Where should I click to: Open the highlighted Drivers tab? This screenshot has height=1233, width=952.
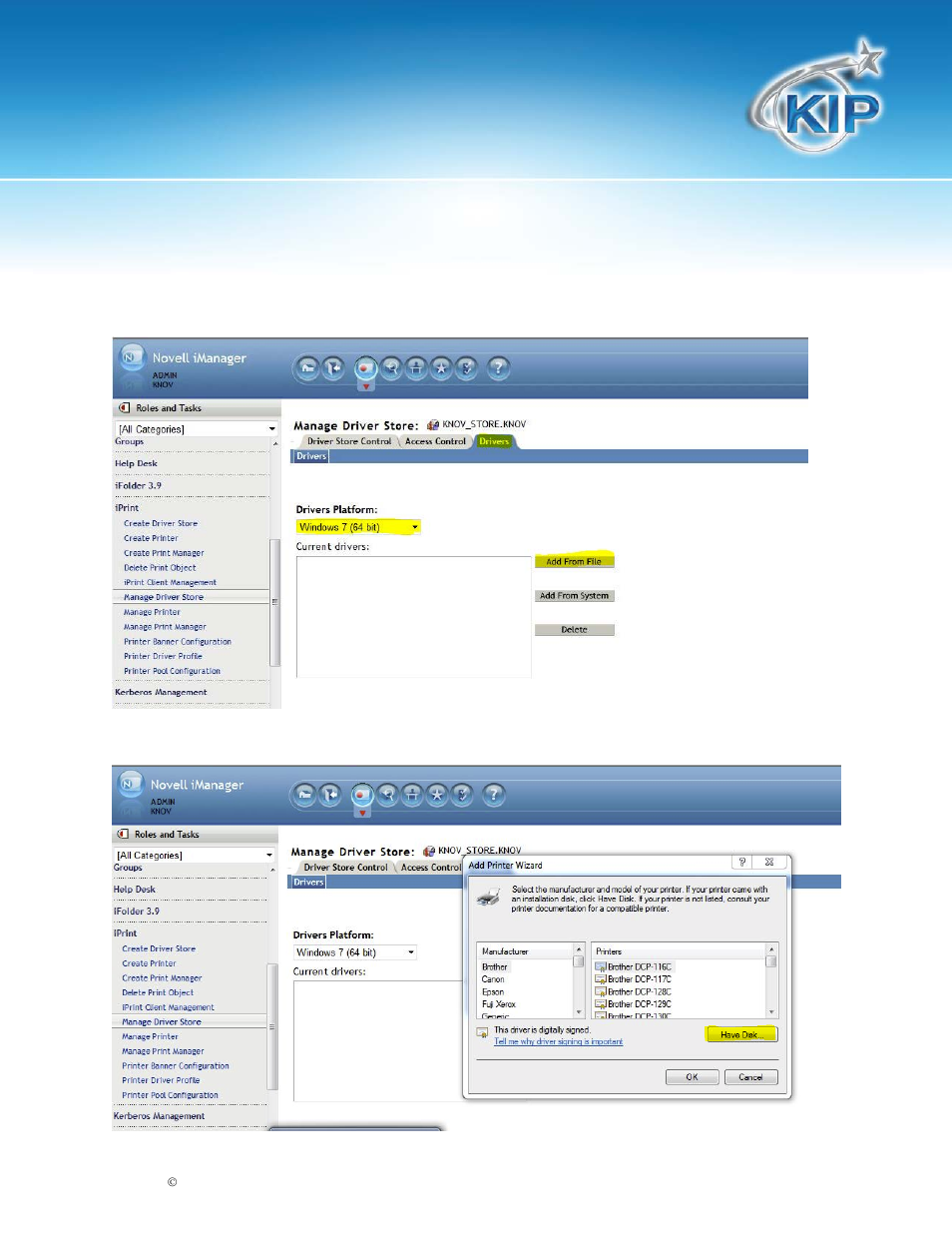point(494,441)
